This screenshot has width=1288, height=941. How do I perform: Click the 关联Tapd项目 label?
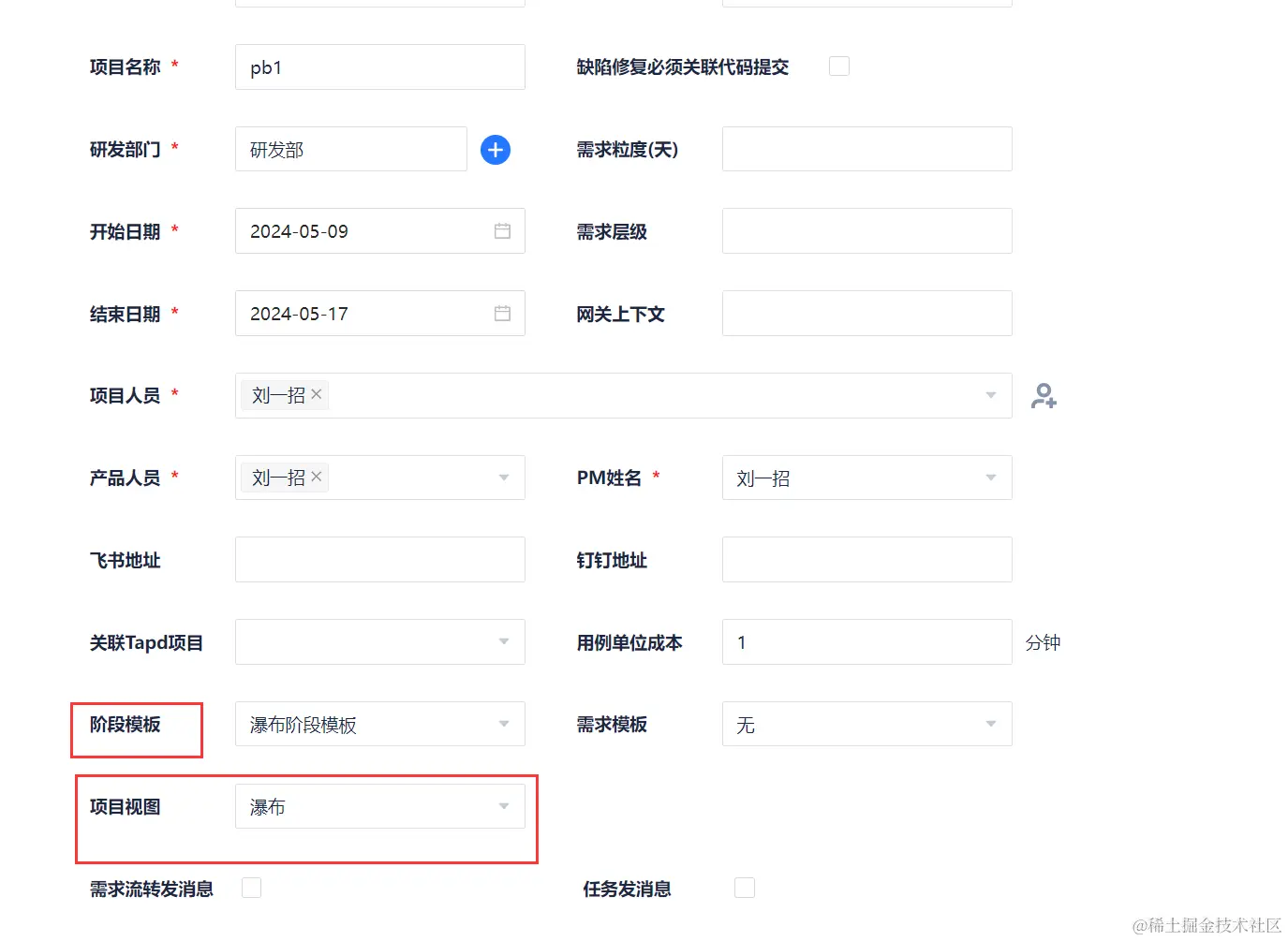pyautogui.click(x=146, y=643)
